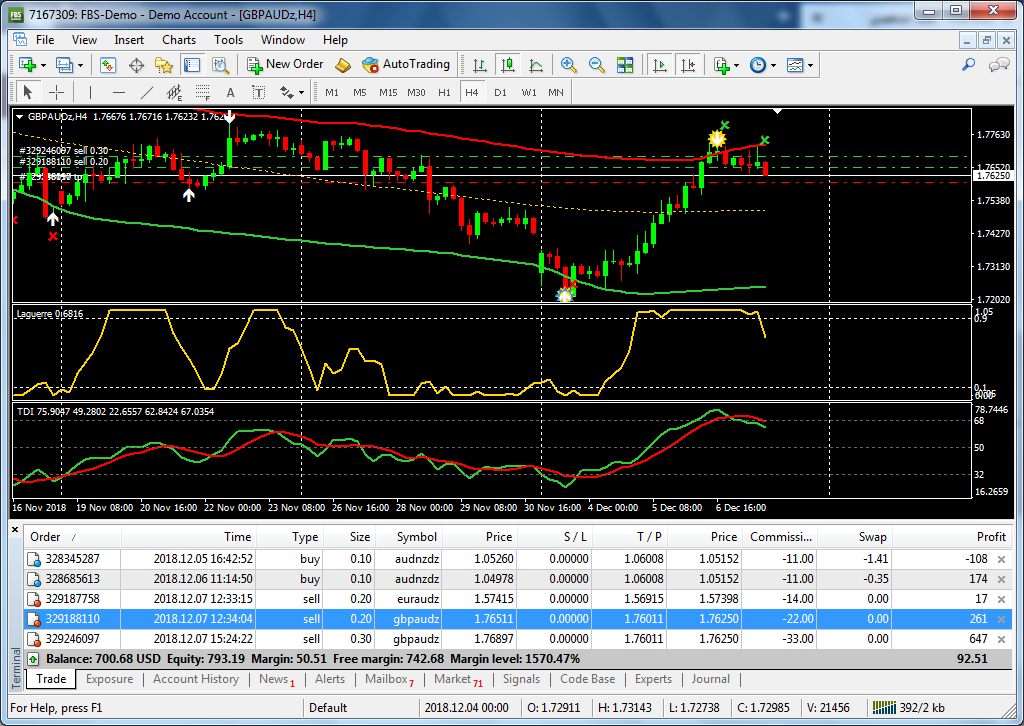The height and width of the screenshot is (726, 1024).
Task: Open the Strategy Tester panel
Action: pyautogui.click(x=219, y=65)
